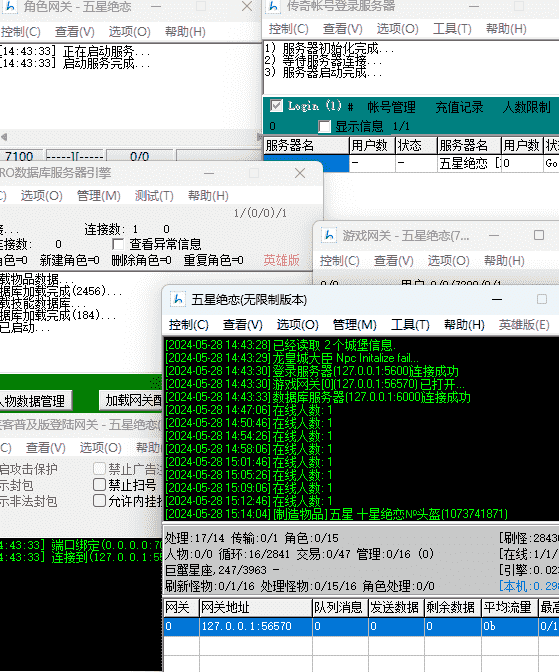The height and width of the screenshot is (672, 559).
Task: Click the 龙皇城大臣 Npc Initalize fail log line
Action: coord(292,358)
